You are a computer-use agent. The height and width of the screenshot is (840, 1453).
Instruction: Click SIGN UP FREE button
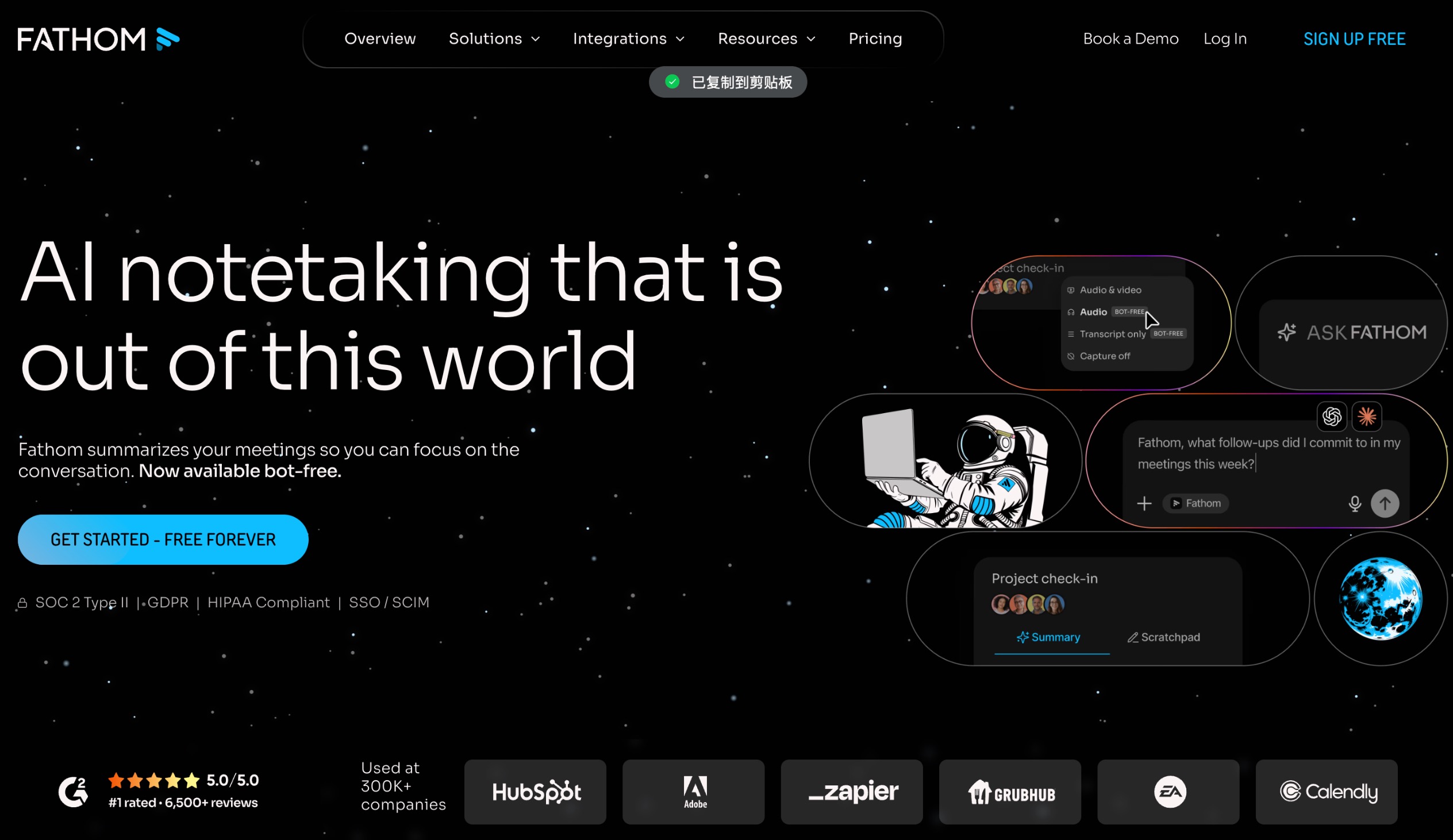click(1354, 38)
